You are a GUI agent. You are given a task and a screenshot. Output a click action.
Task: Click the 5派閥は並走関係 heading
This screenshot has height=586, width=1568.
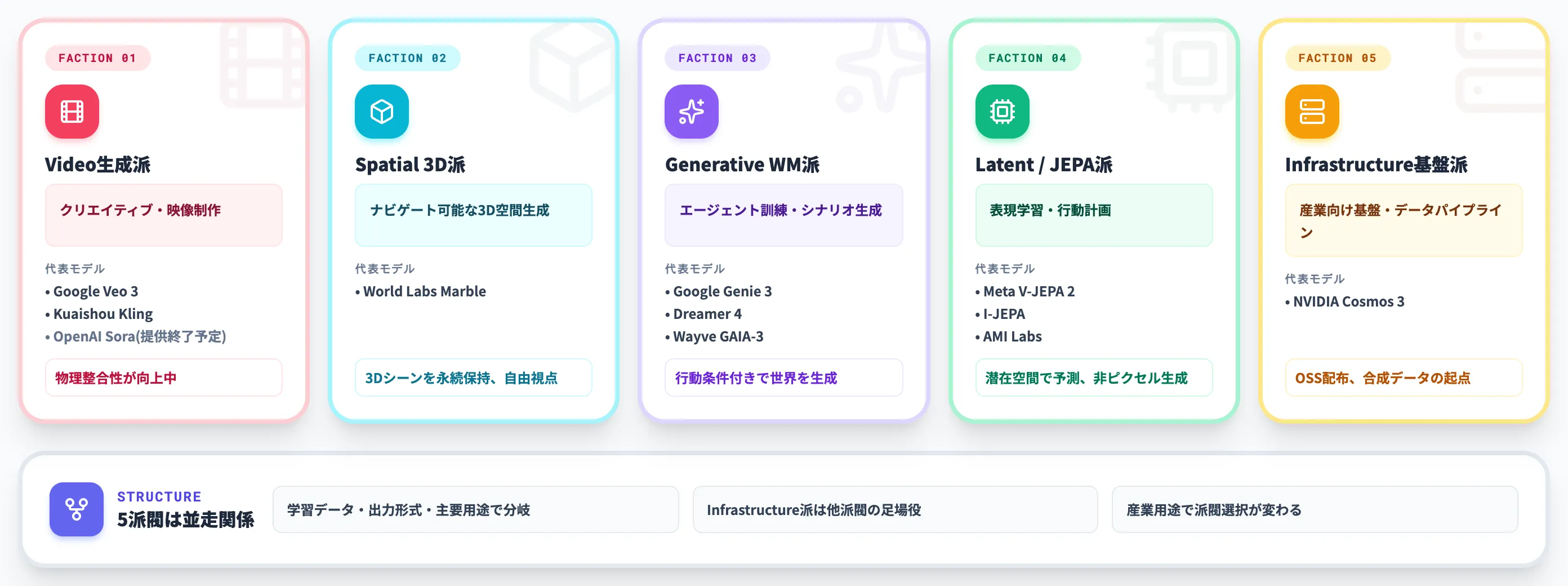[x=186, y=520]
